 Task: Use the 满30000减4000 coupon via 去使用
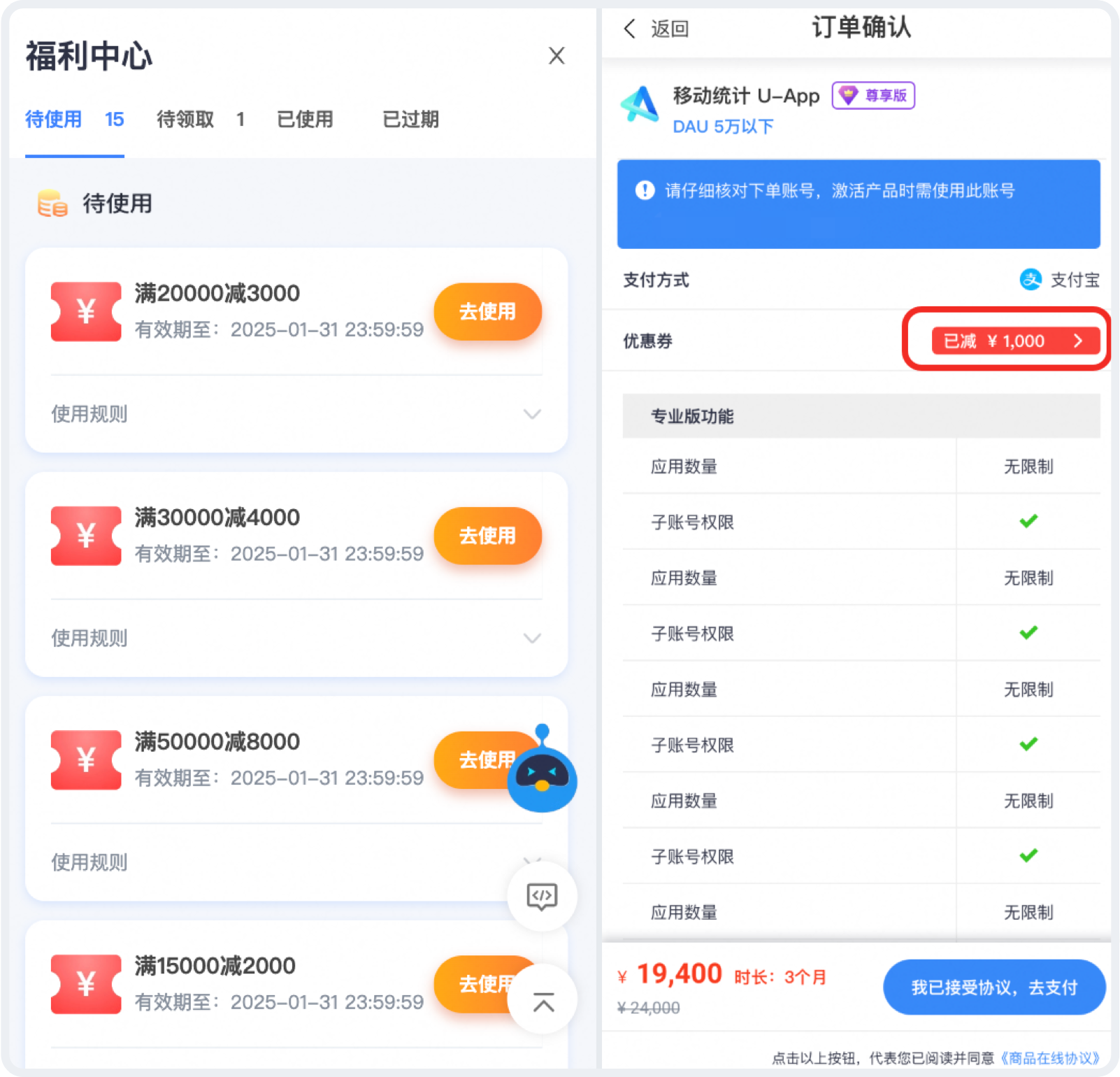487,536
